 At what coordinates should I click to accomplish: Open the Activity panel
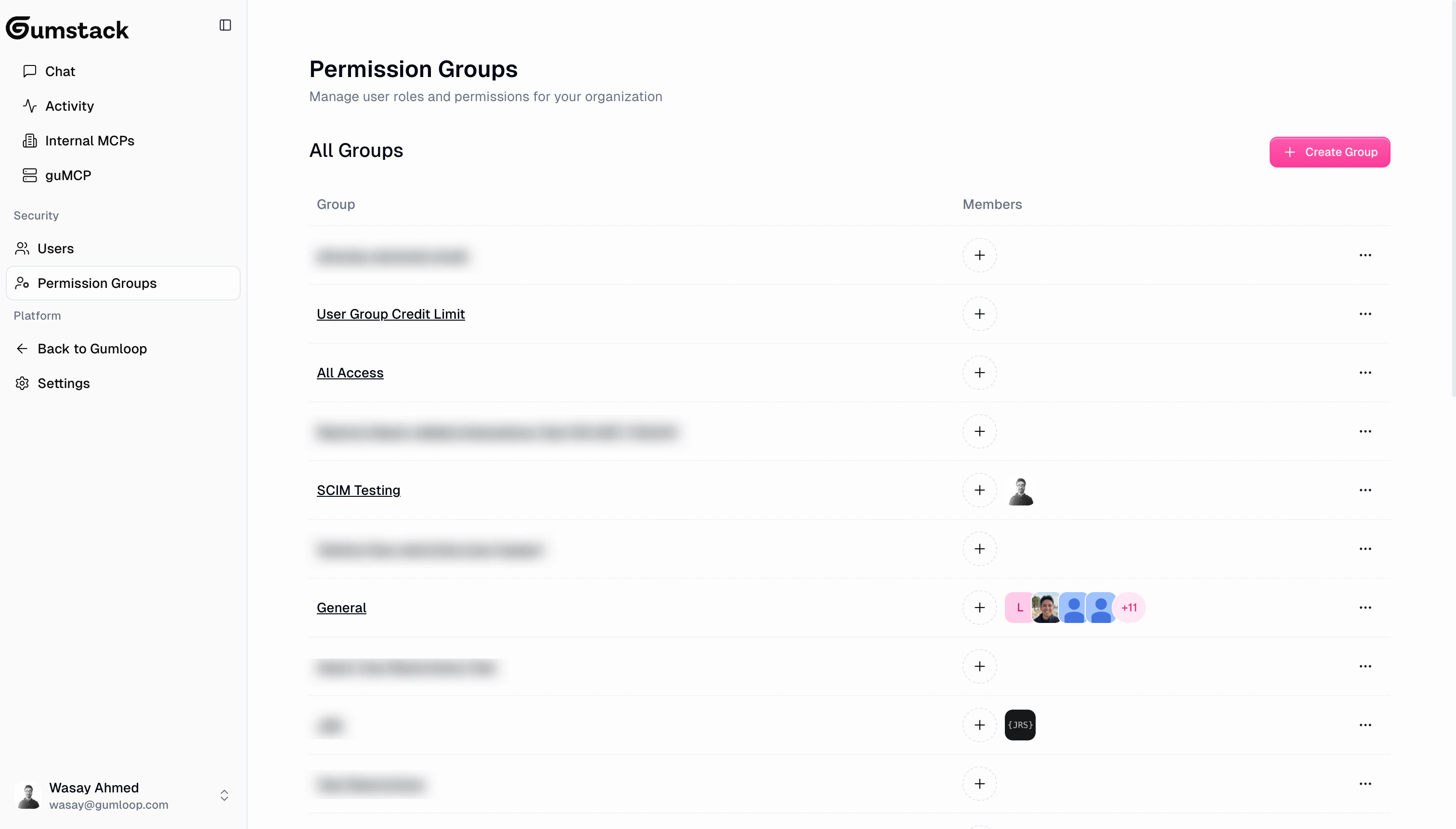coord(69,106)
